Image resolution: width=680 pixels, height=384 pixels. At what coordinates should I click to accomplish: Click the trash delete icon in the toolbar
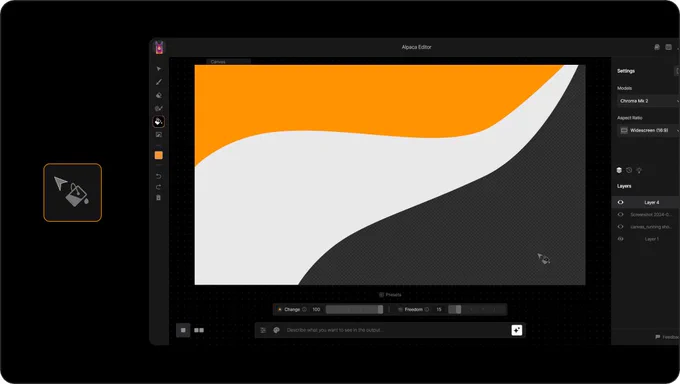(x=158, y=198)
